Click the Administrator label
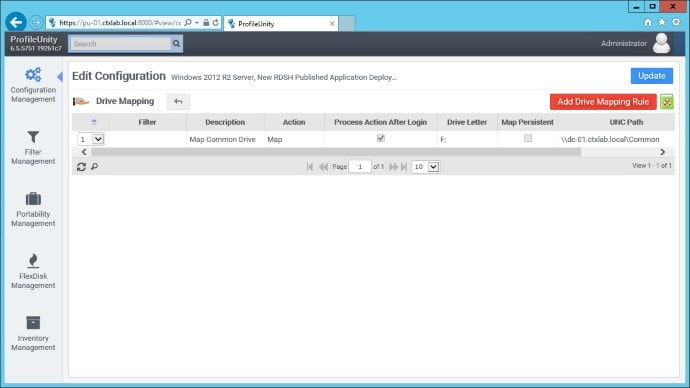The image size is (690, 388). (624, 44)
